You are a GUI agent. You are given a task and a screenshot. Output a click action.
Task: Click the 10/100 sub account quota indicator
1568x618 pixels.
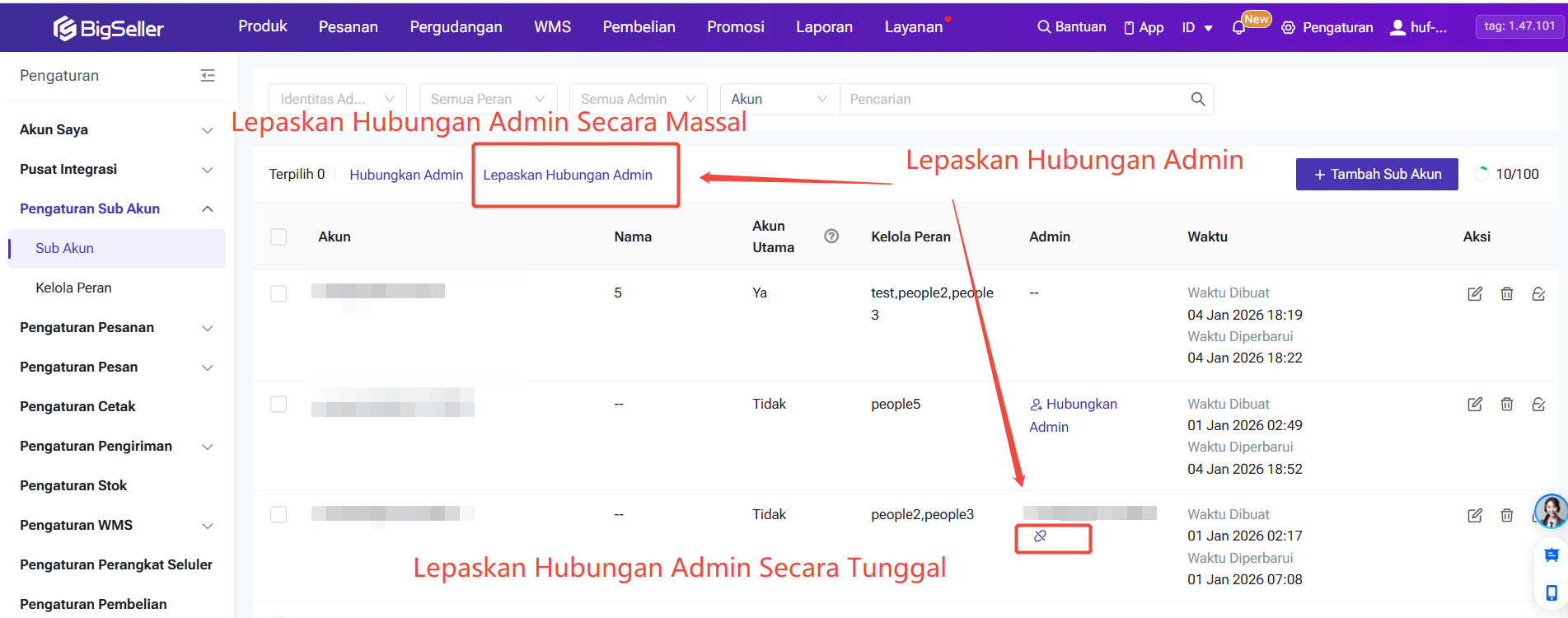1507,175
